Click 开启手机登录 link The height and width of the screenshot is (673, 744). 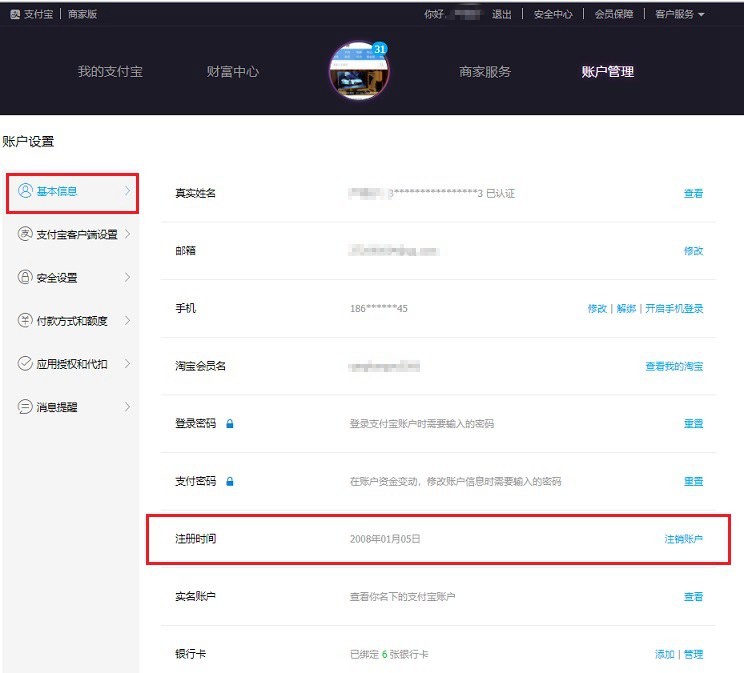[x=674, y=308]
